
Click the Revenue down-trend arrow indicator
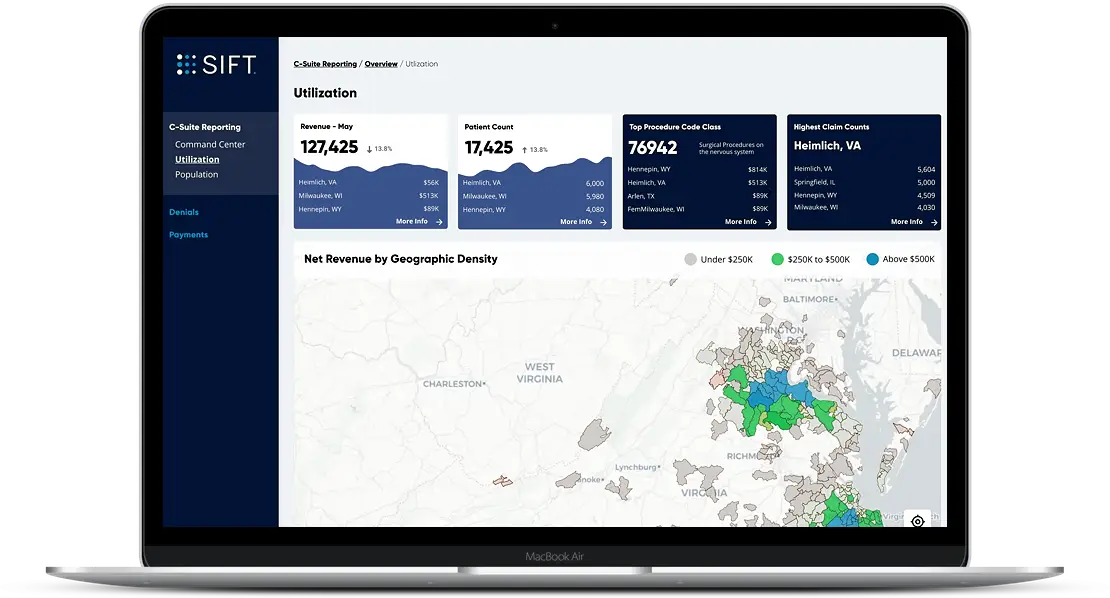pyautogui.click(x=369, y=149)
